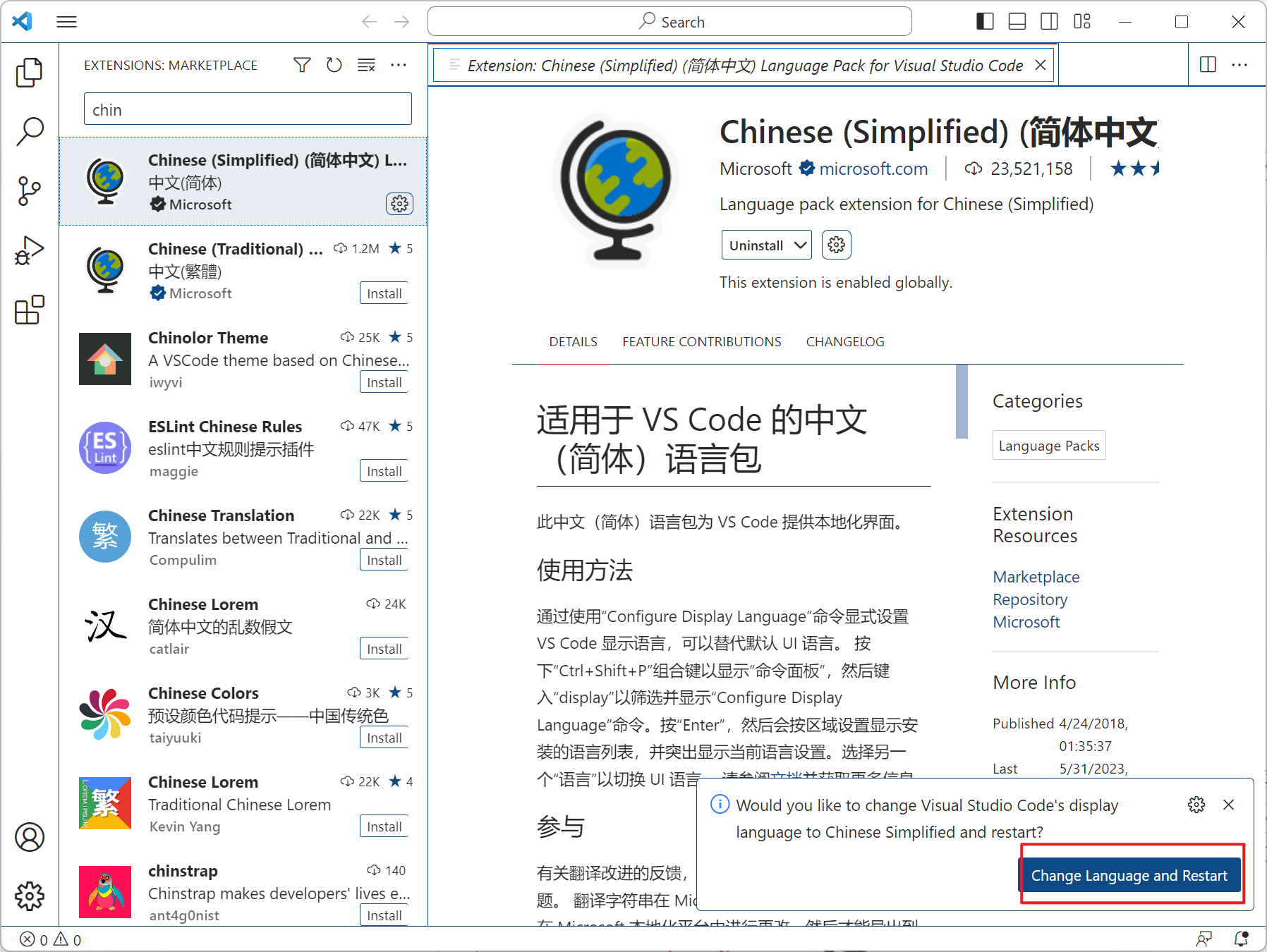Open notifications bell in status bar
1267x952 pixels.
(x=1241, y=939)
